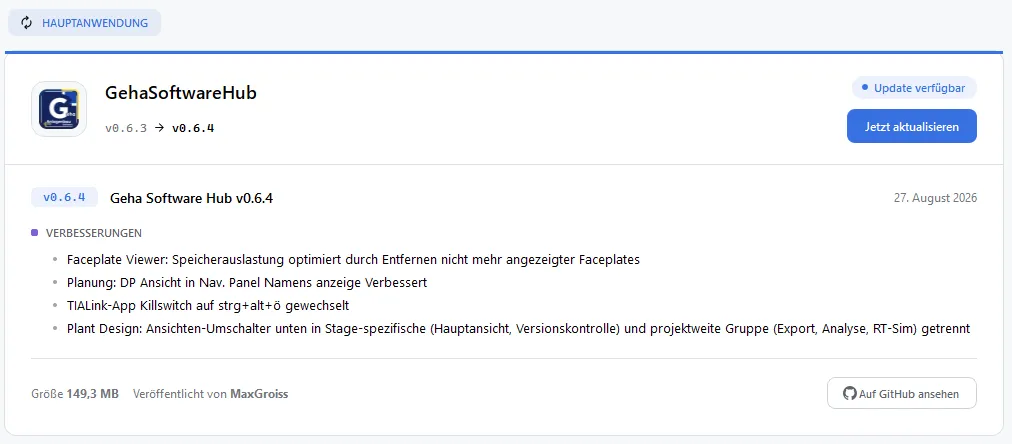Image resolution: width=1012 pixels, height=444 pixels.
Task: Click the version text v0.6.3 → v0.6.4
Action: pos(159,128)
